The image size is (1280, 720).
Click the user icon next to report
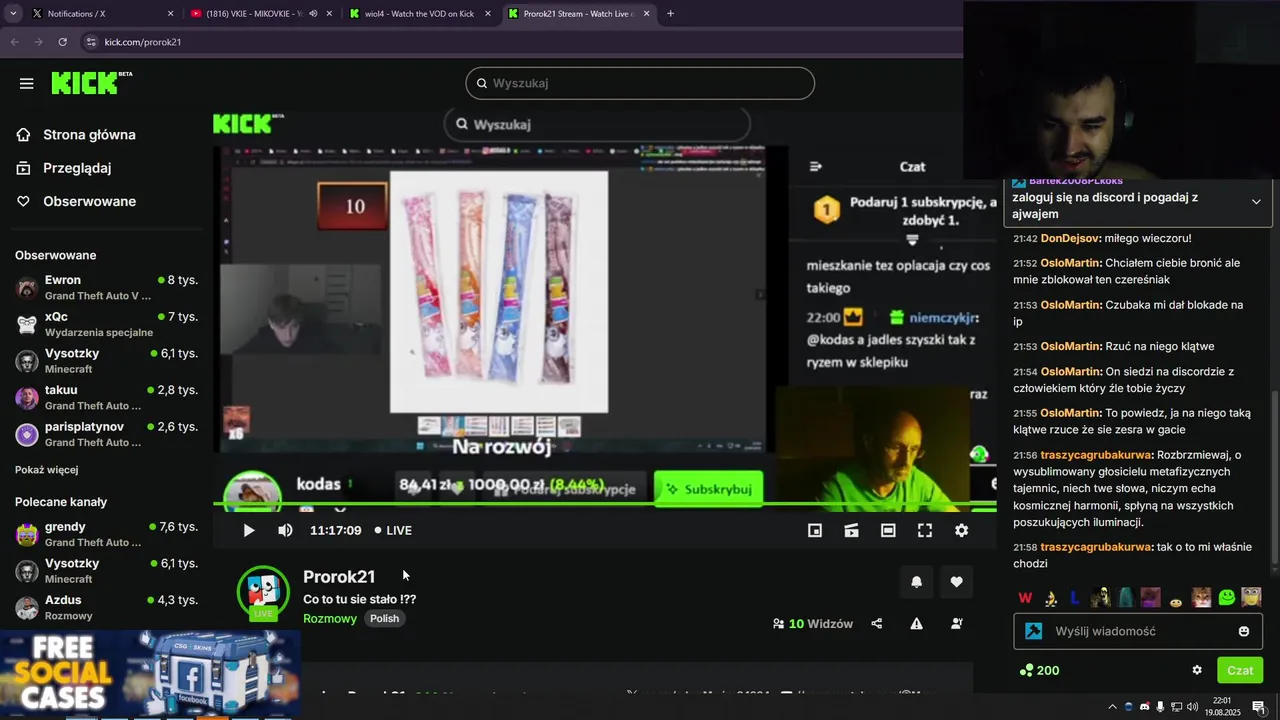(956, 624)
